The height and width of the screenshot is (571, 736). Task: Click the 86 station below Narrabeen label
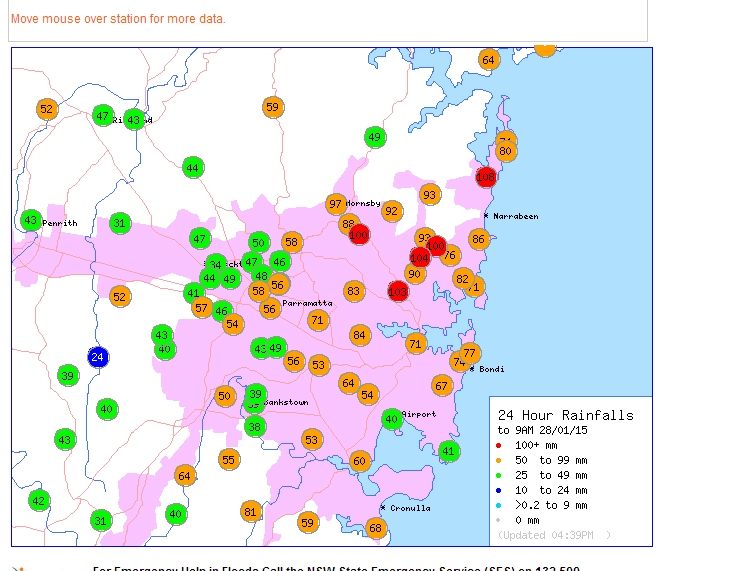[x=479, y=239]
